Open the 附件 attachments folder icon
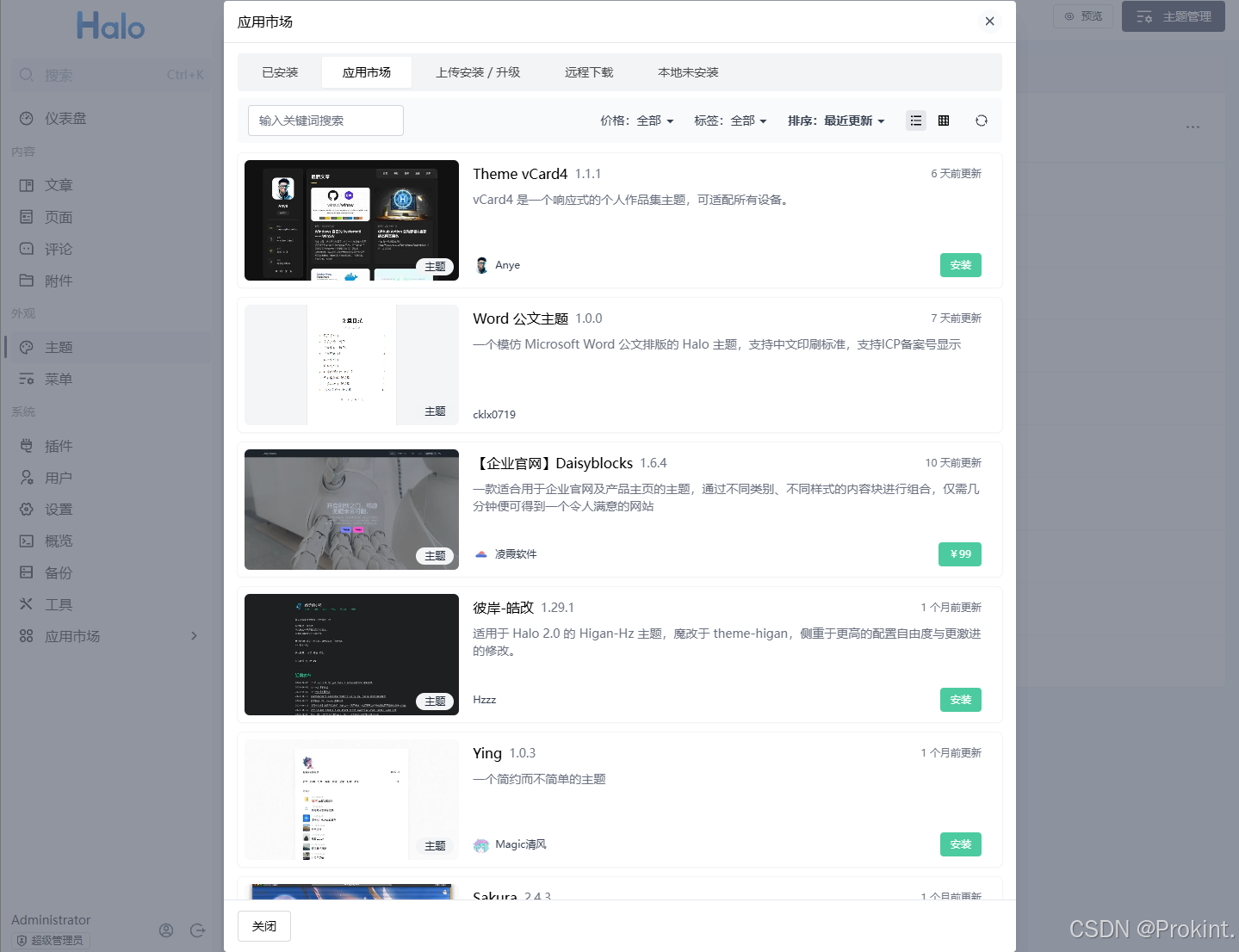The image size is (1239, 952). [27, 281]
